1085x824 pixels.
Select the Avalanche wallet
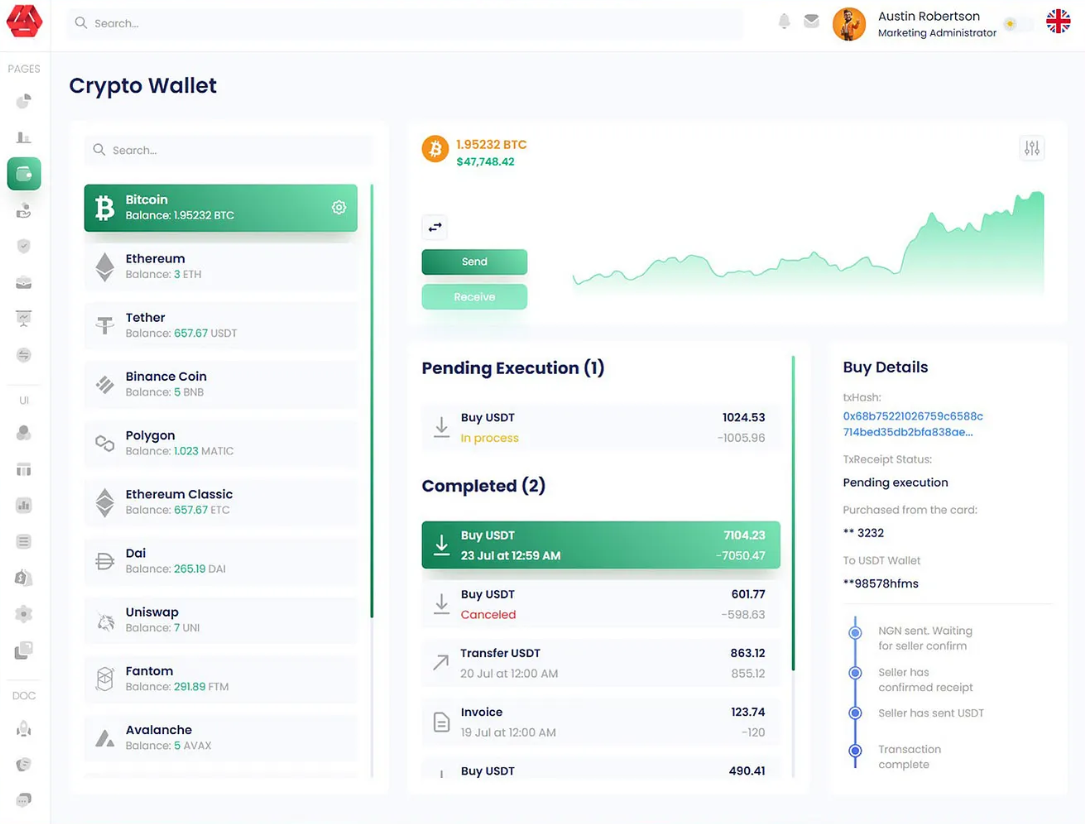coord(221,738)
